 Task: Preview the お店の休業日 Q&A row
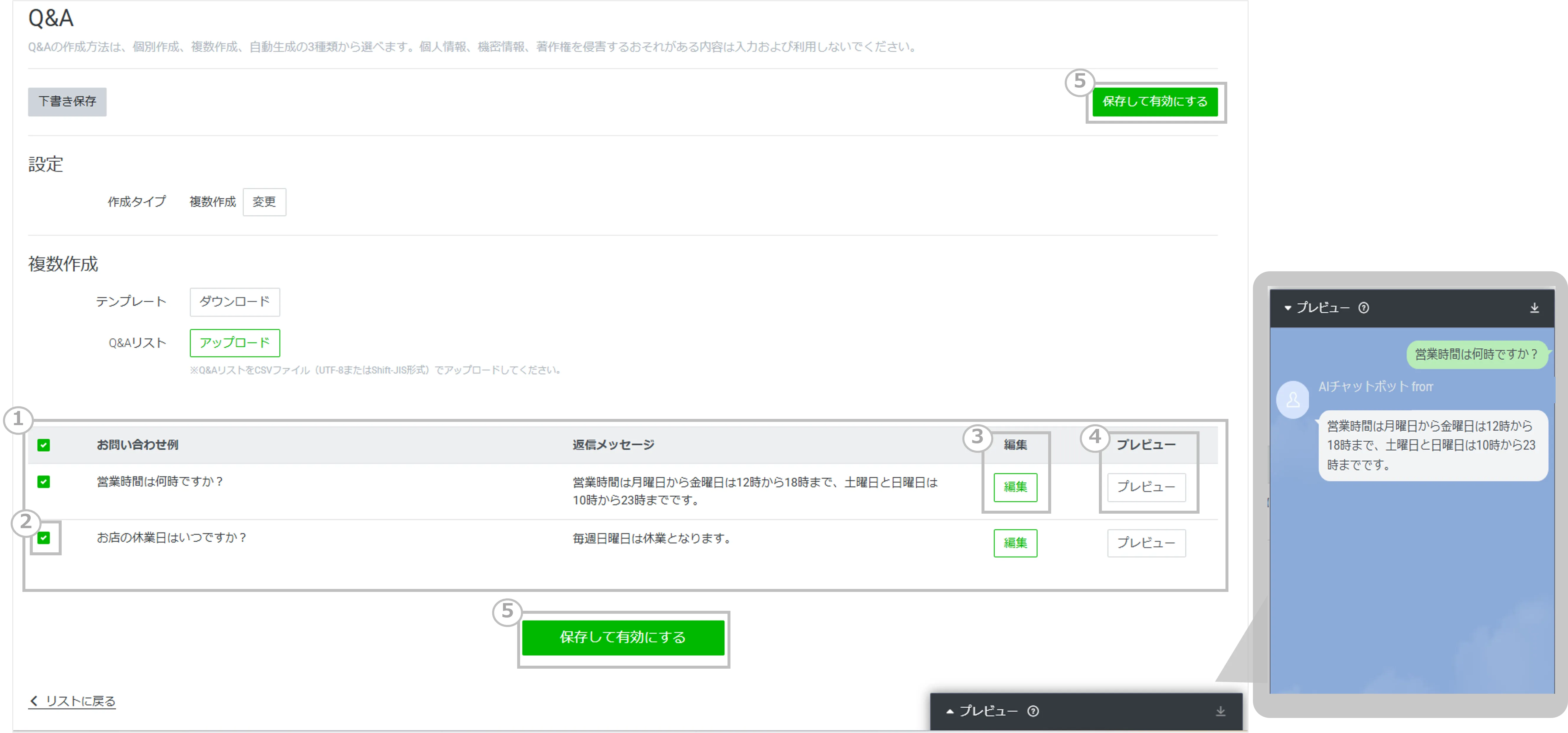[x=1146, y=543]
